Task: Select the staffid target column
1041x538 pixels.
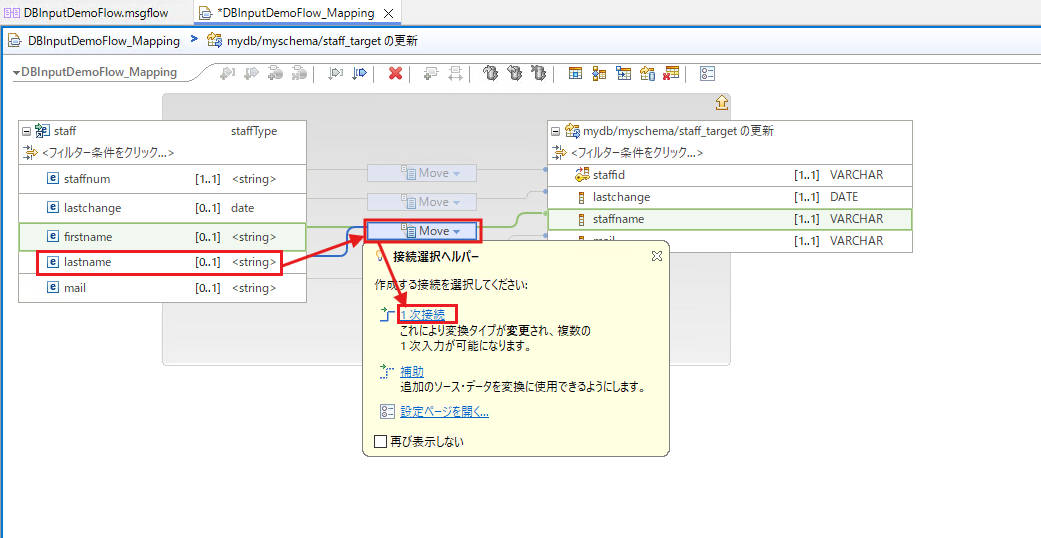Action: click(730, 175)
